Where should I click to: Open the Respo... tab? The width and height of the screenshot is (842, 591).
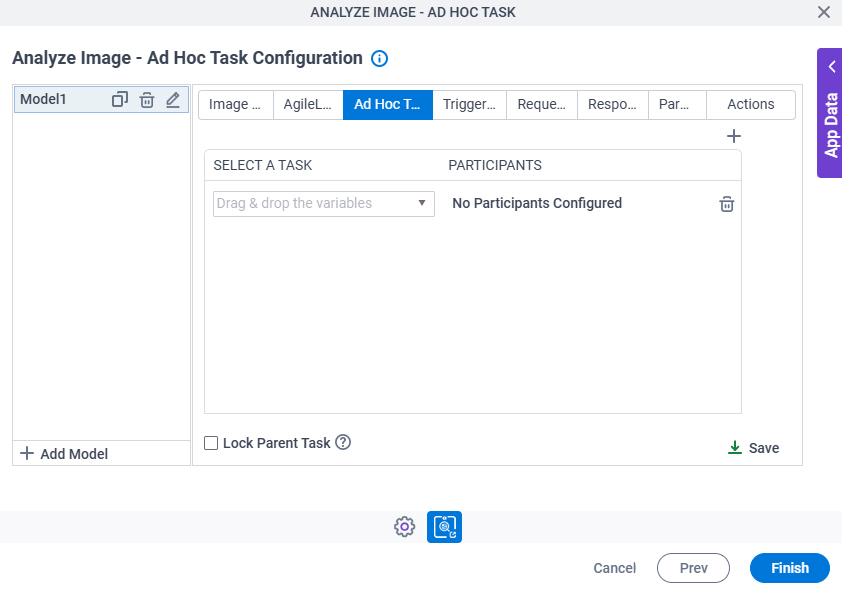click(x=613, y=105)
